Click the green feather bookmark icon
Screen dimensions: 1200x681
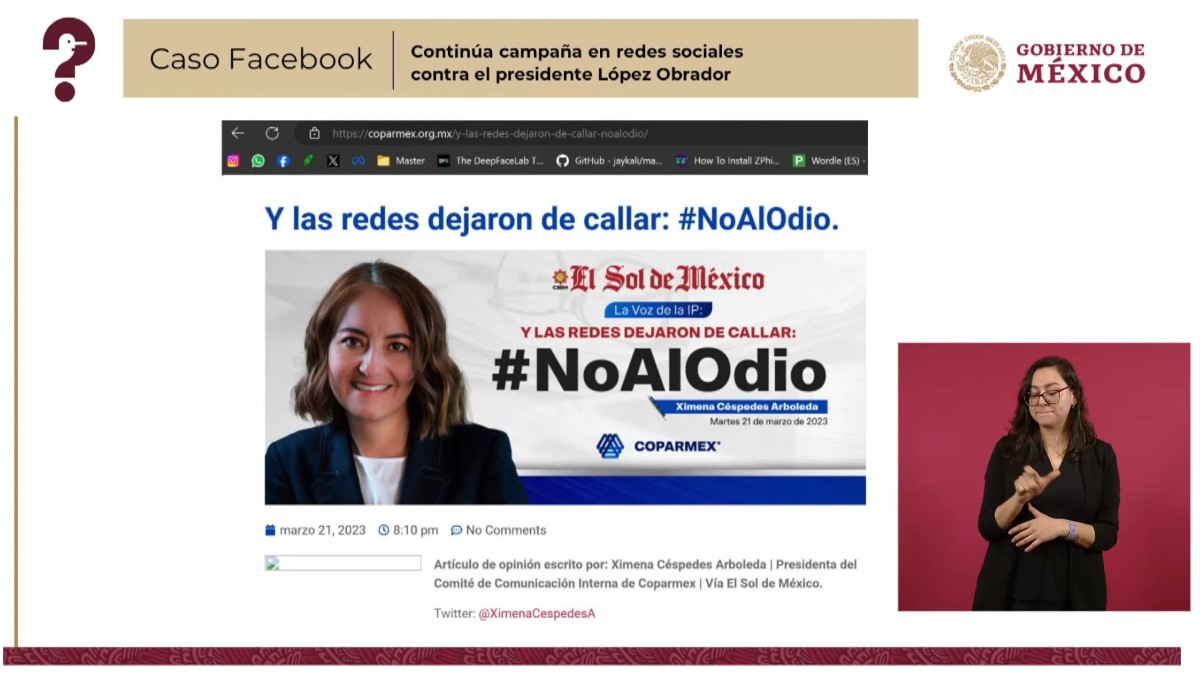[x=309, y=160]
